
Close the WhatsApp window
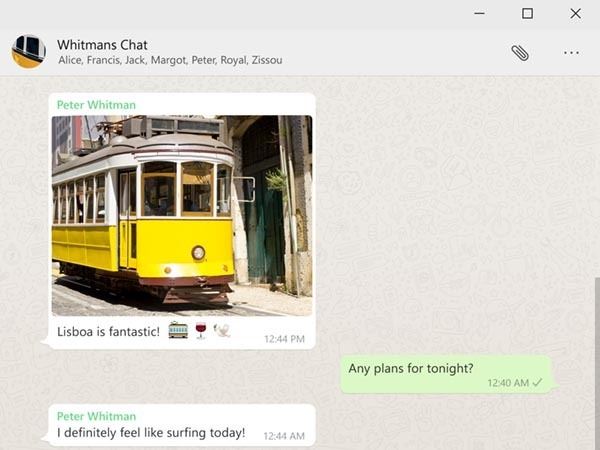[576, 13]
